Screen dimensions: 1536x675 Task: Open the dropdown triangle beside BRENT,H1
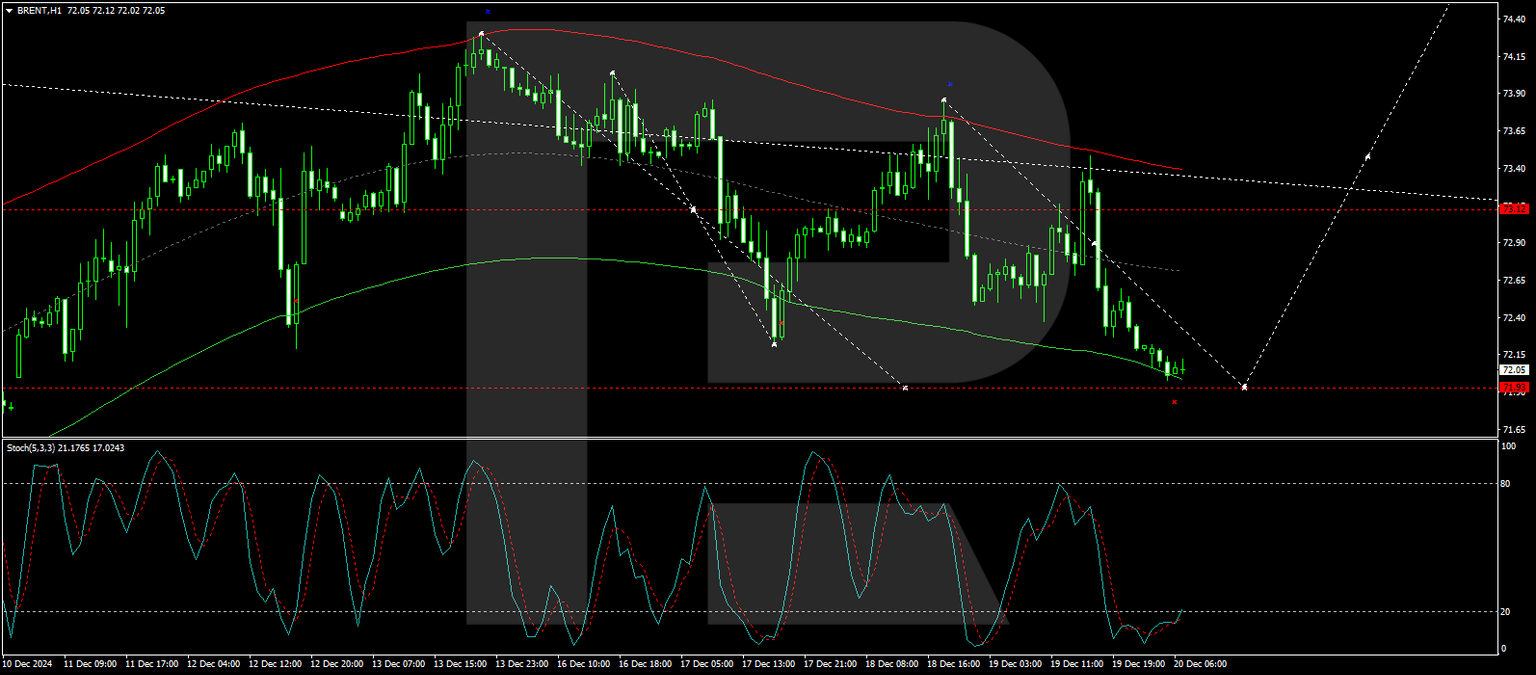coord(9,10)
